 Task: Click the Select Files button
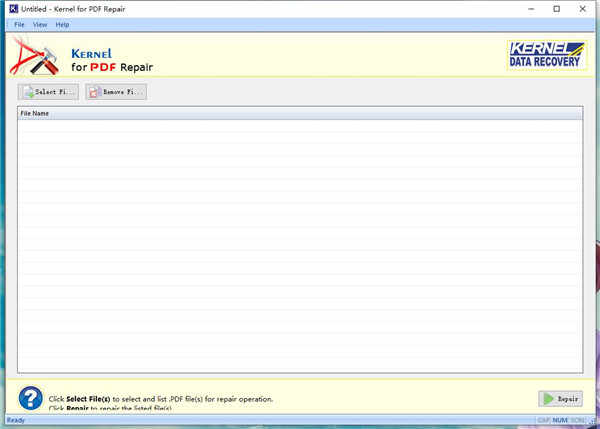pos(48,92)
